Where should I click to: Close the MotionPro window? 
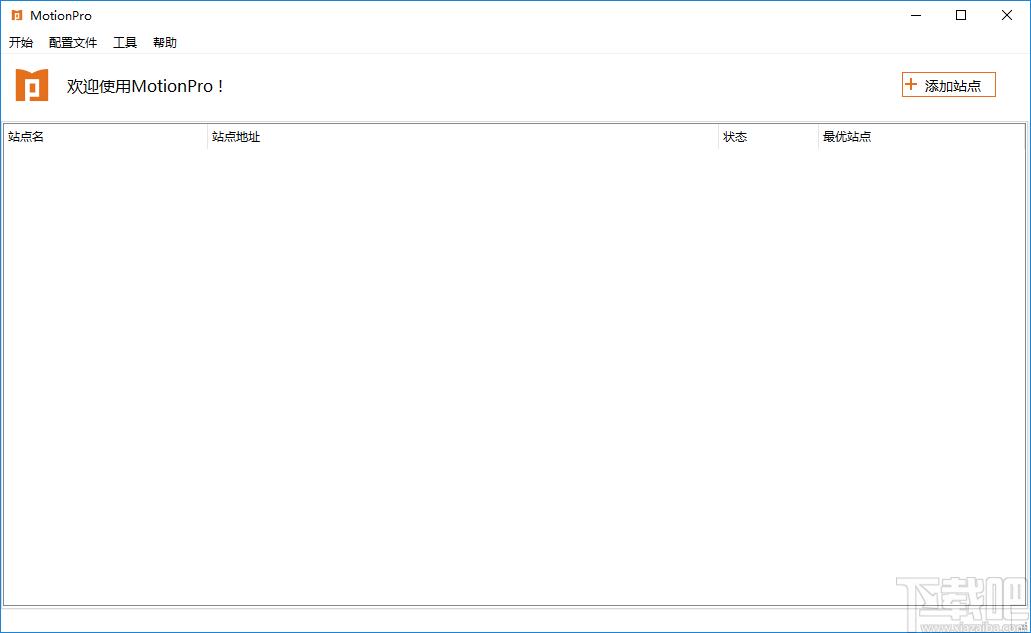tap(1007, 15)
